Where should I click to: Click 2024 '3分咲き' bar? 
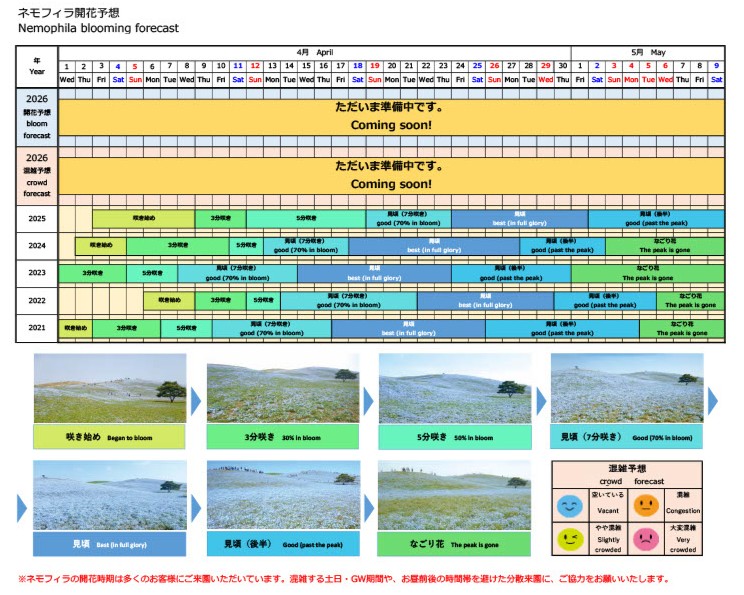tap(178, 246)
